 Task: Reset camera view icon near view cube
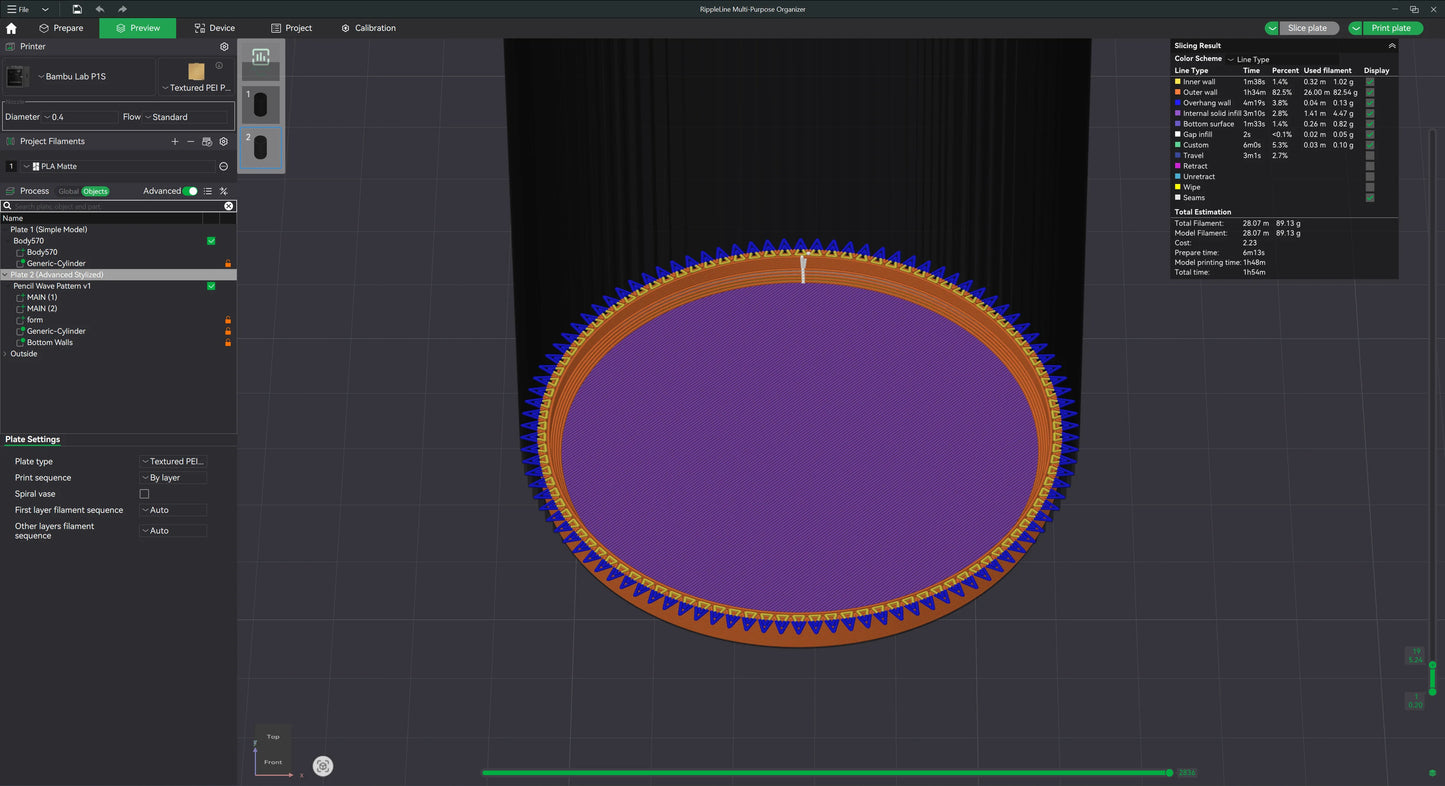pos(323,766)
